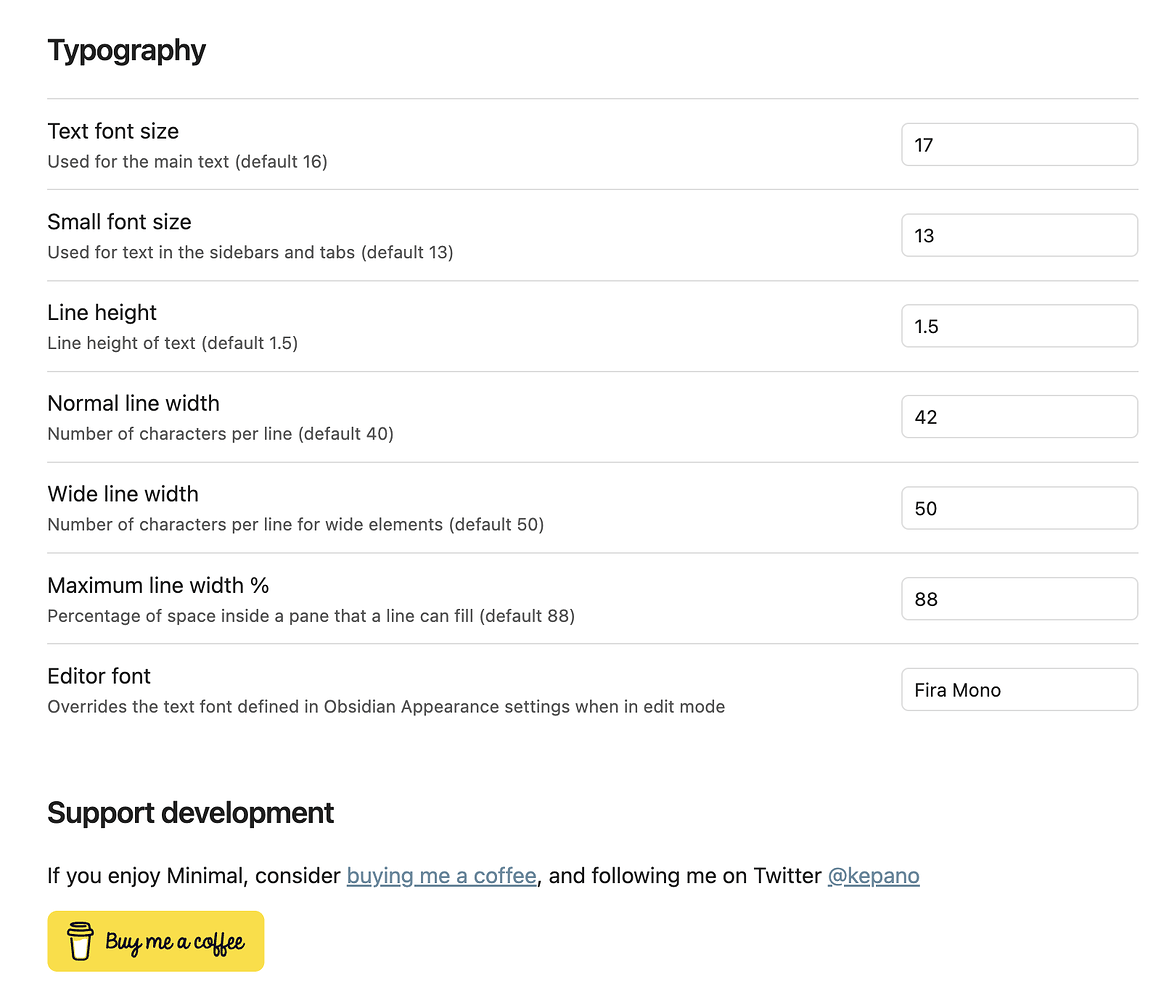Click the Small font size input field
Image resolution: width=1176 pixels, height=1000 pixels.
tap(1019, 236)
